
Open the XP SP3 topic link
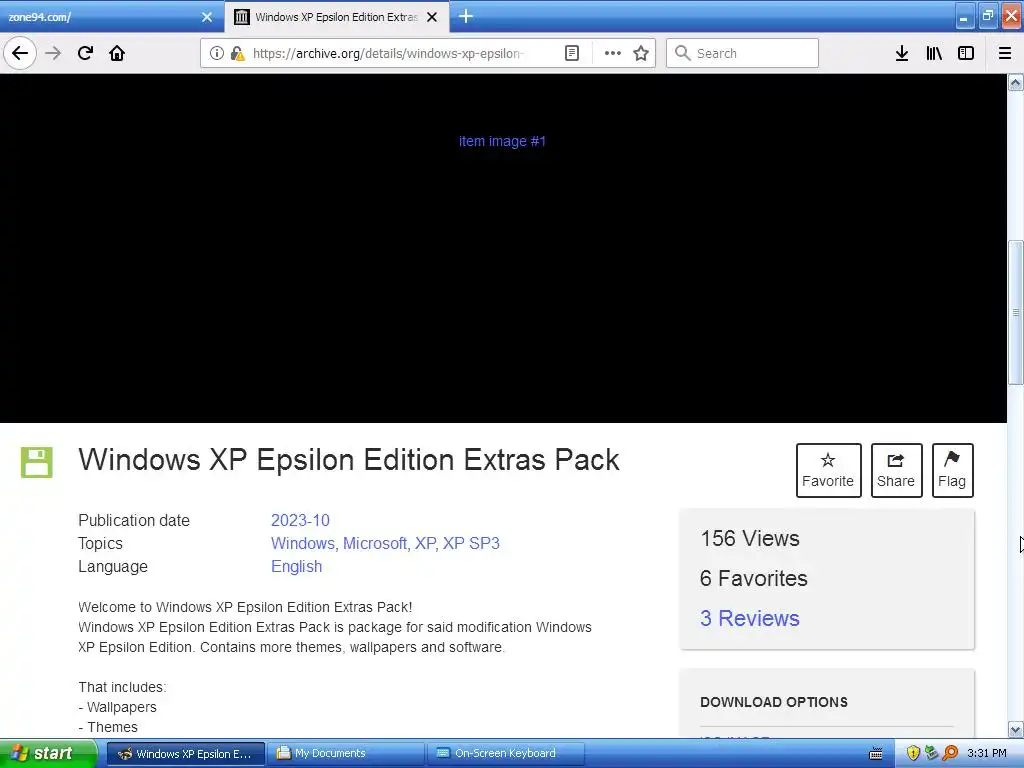[x=471, y=543]
